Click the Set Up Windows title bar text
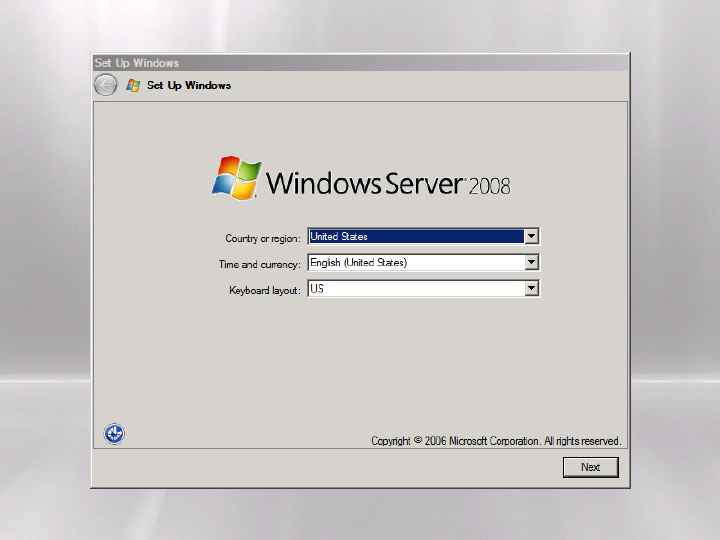720x540 pixels. coord(137,63)
